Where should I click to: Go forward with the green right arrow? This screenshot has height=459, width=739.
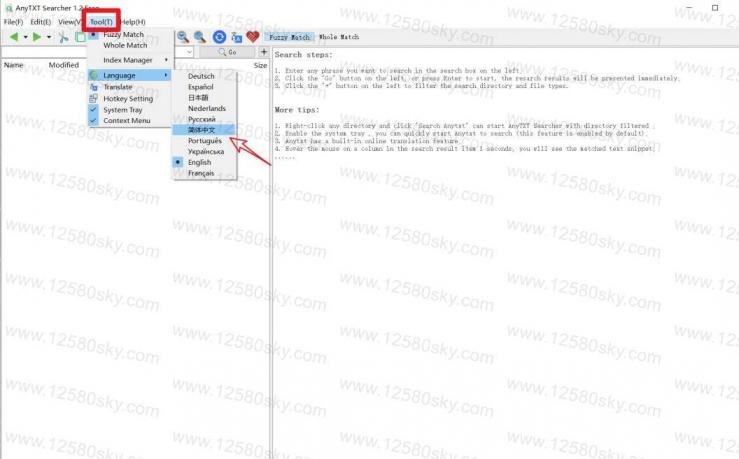click(x=37, y=37)
